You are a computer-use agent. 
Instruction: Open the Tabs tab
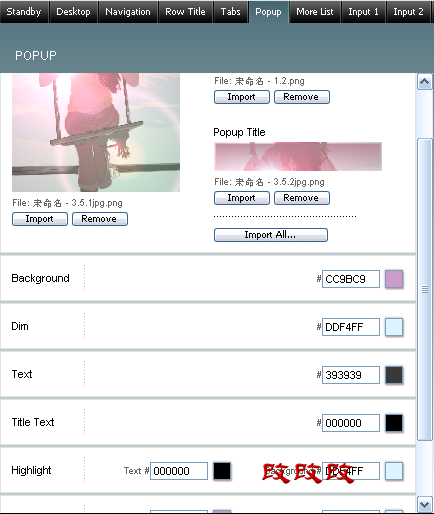coord(231,12)
